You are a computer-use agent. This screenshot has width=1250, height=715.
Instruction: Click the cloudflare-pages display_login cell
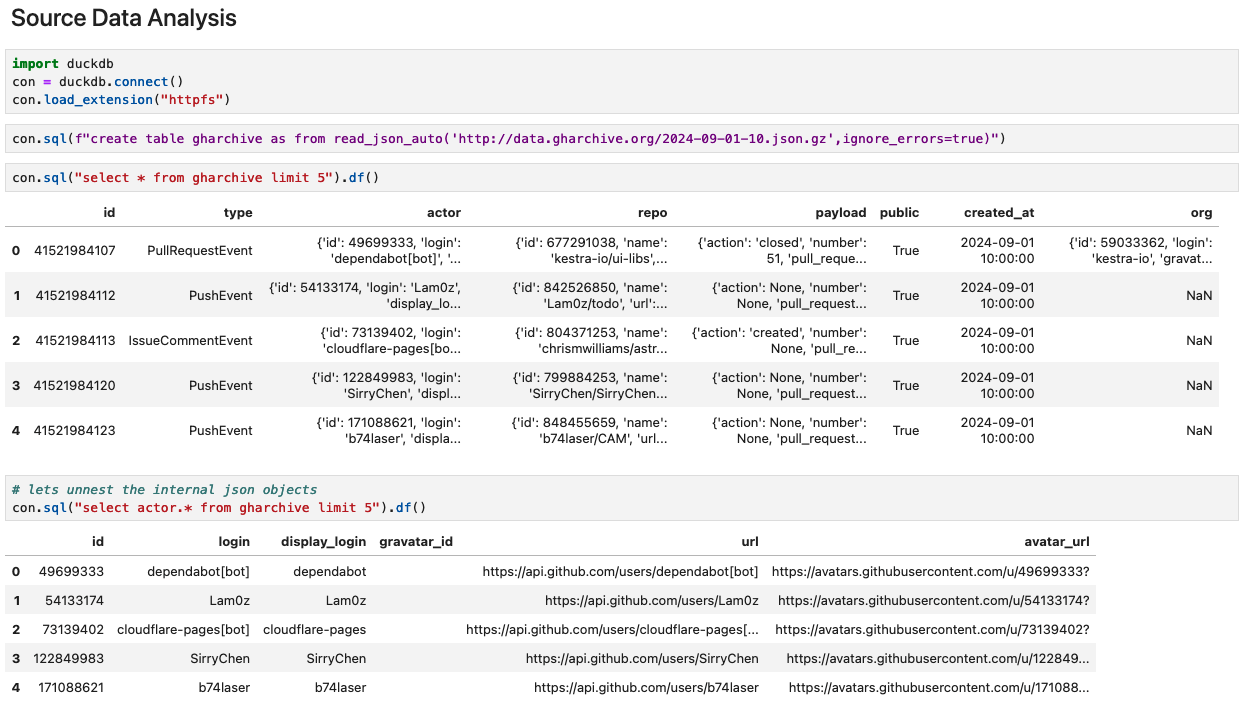[x=316, y=629]
